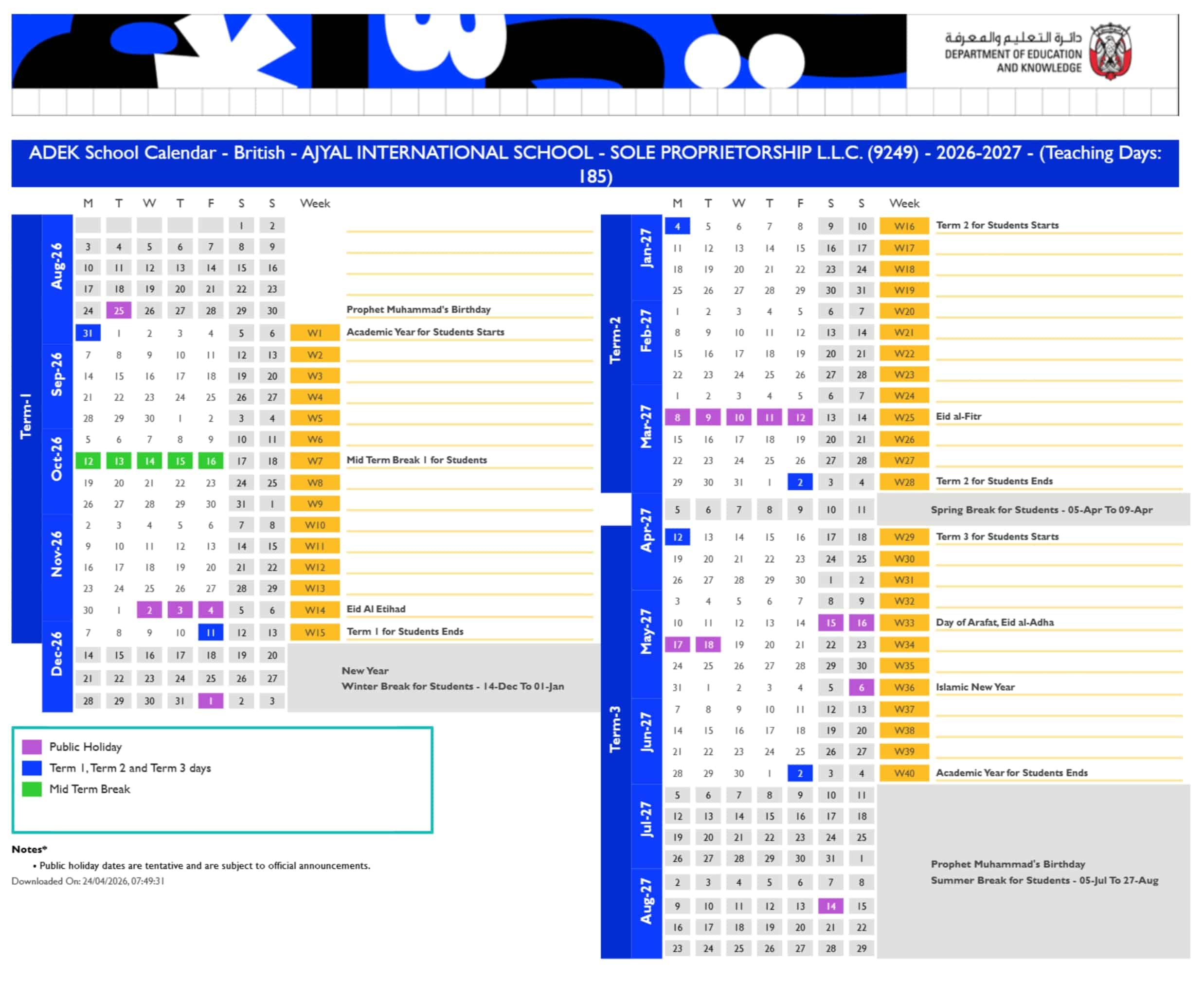Click the Dec-26 month label
The height and width of the screenshot is (982, 1204).
(57, 654)
